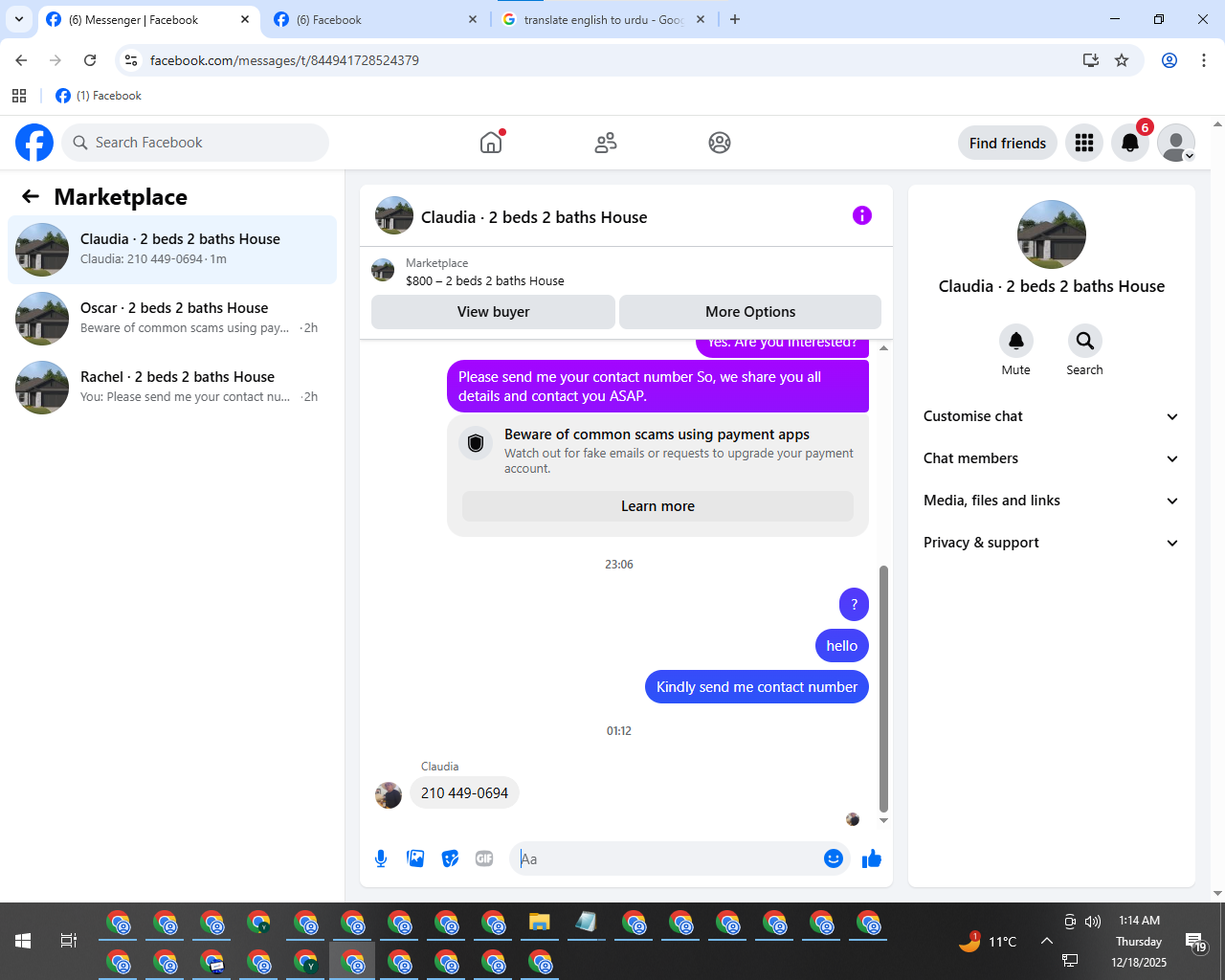Open notifications bell with 6 badge
Image resolution: width=1225 pixels, height=980 pixels.
click(x=1130, y=143)
